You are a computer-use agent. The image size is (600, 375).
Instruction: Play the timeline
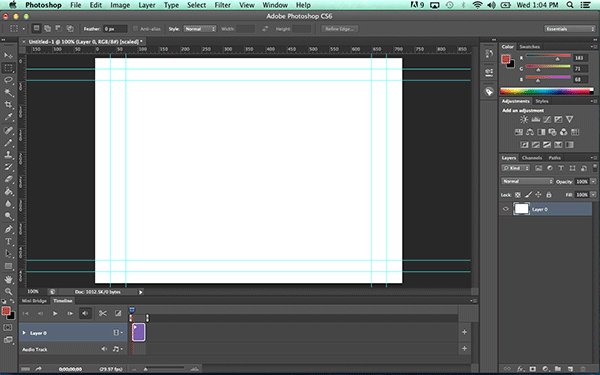(x=55, y=313)
